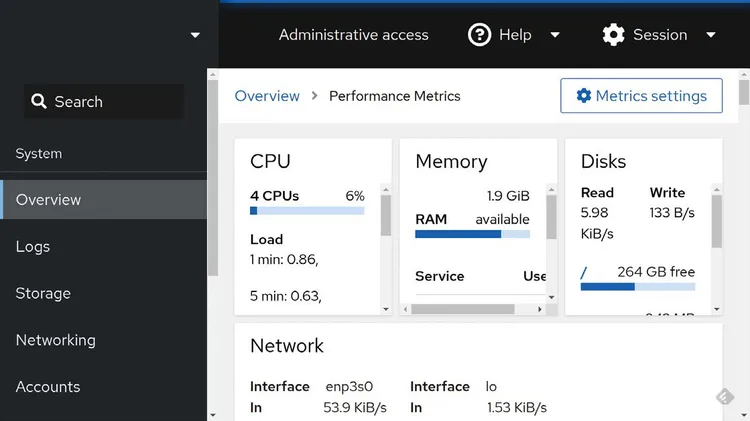Screen dimensions: 750x421
Task: Click the gear icon in Metrics settings
Action: (584, 96)
